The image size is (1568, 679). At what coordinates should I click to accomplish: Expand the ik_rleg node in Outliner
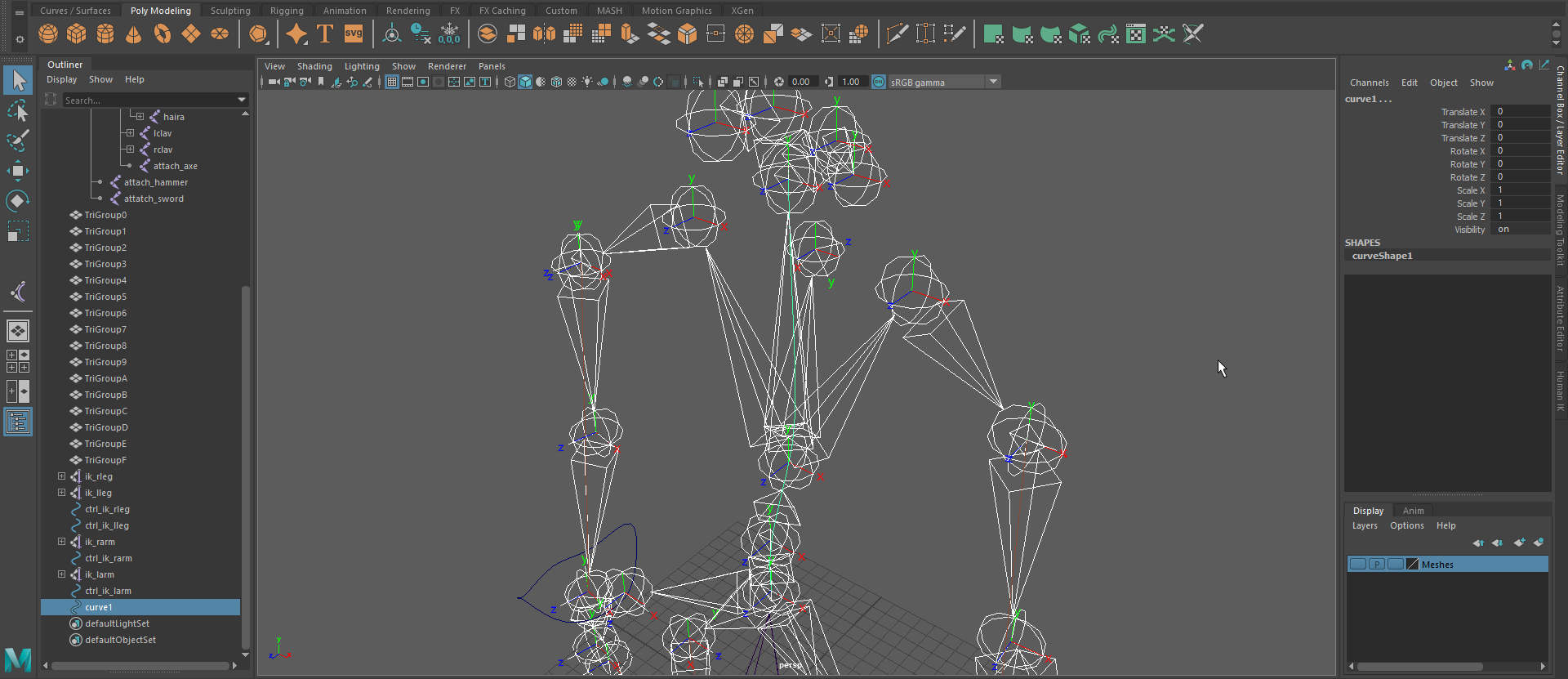[x=61, y=476]
